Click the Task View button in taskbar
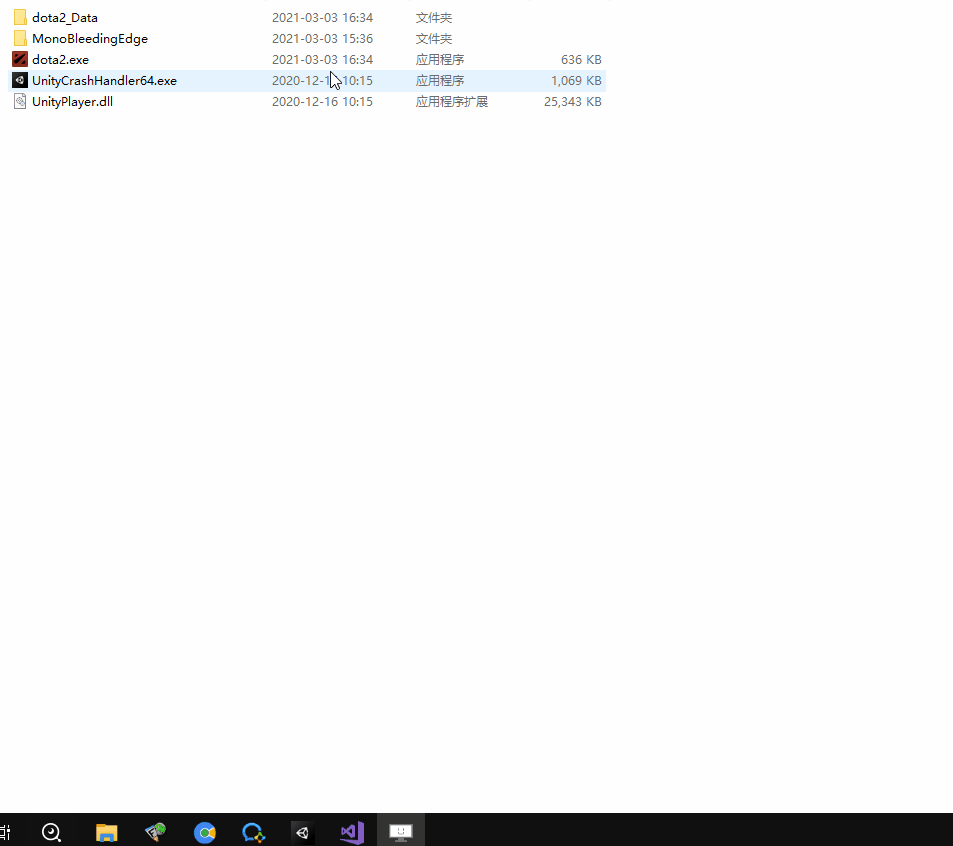This screenshot has width=953, height=846. click(x=5, y=832)
